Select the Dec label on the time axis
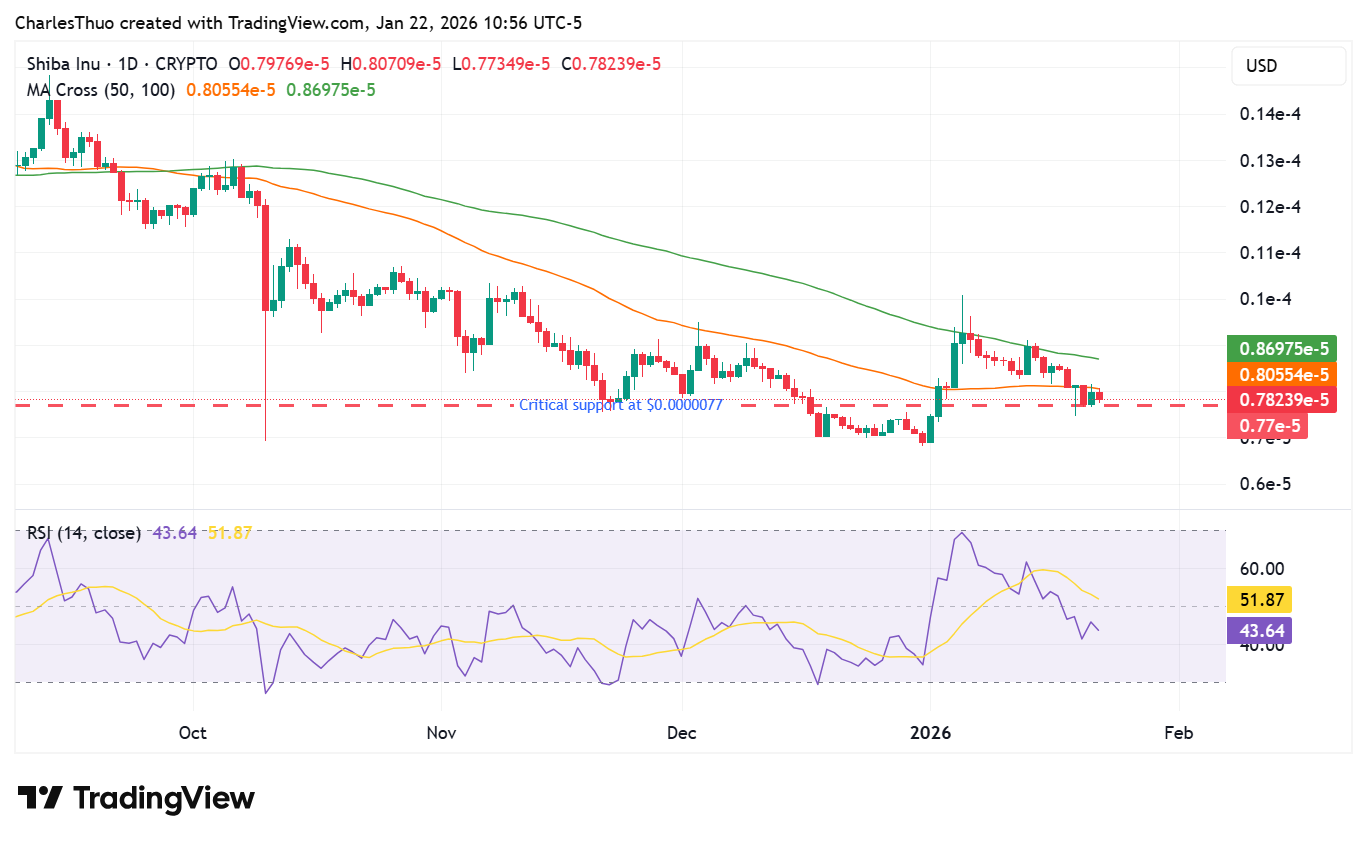The height and width of the screenshot is (843, 1367). (682, 732)
